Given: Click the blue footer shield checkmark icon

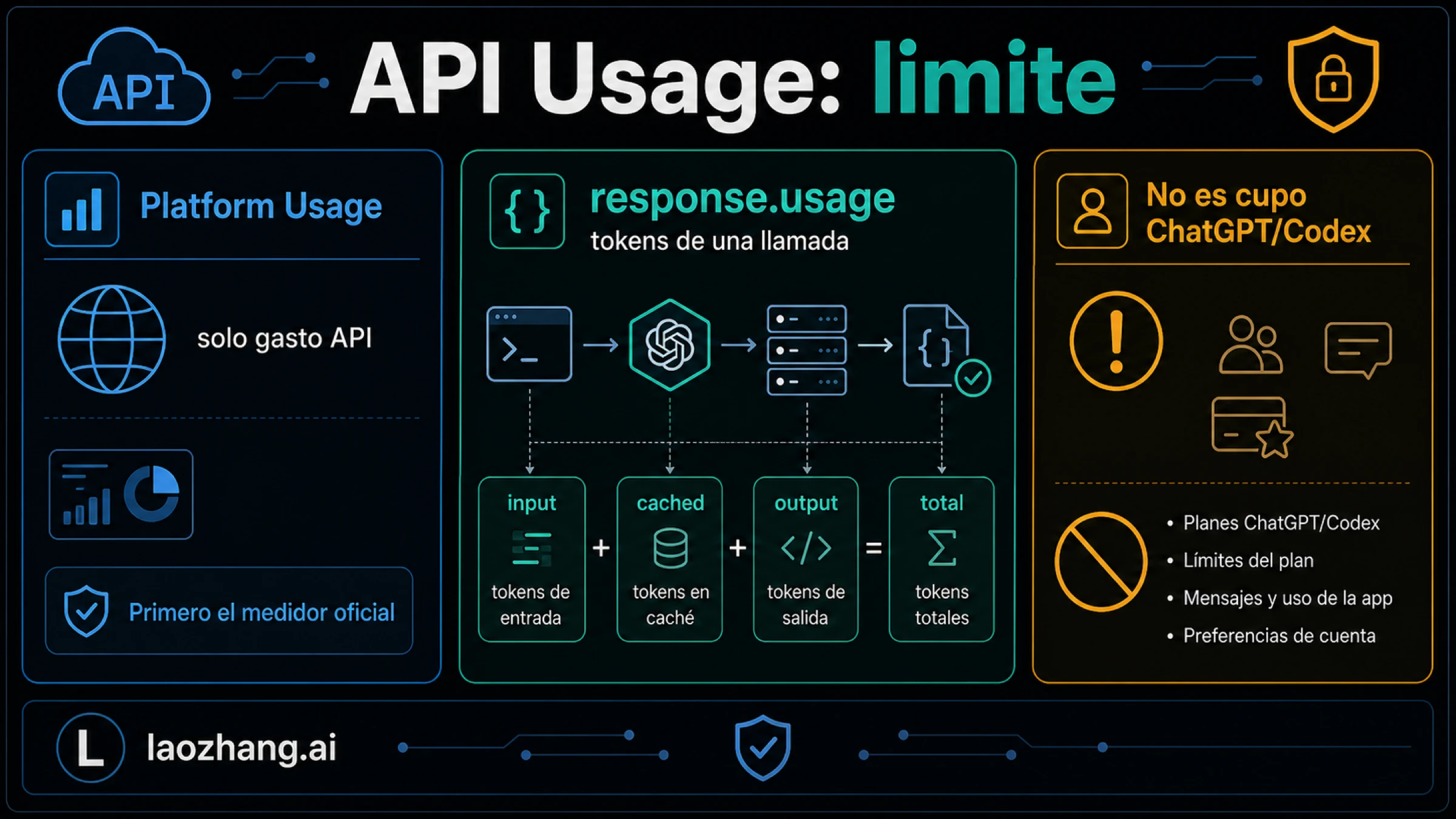Looking at the screenshot, I should point(763,747).
